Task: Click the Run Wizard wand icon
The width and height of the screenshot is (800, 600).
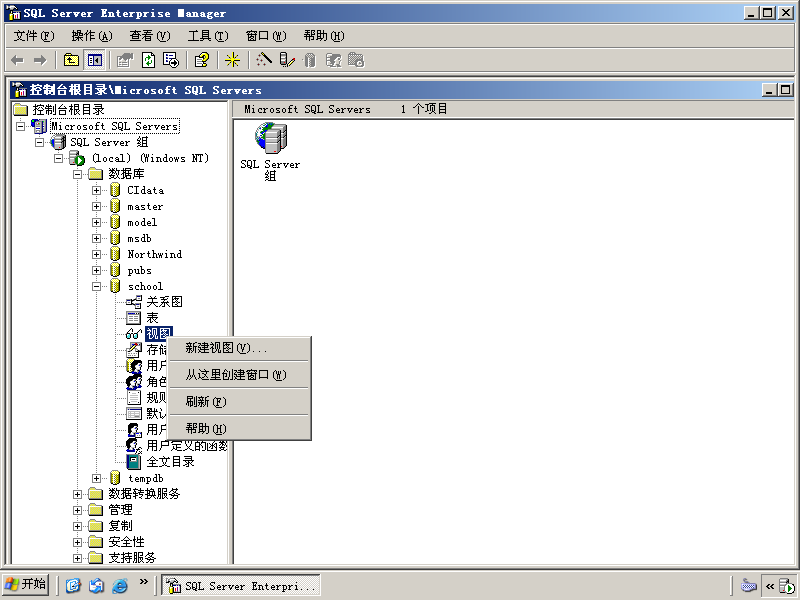Action: tap(264, 60)
